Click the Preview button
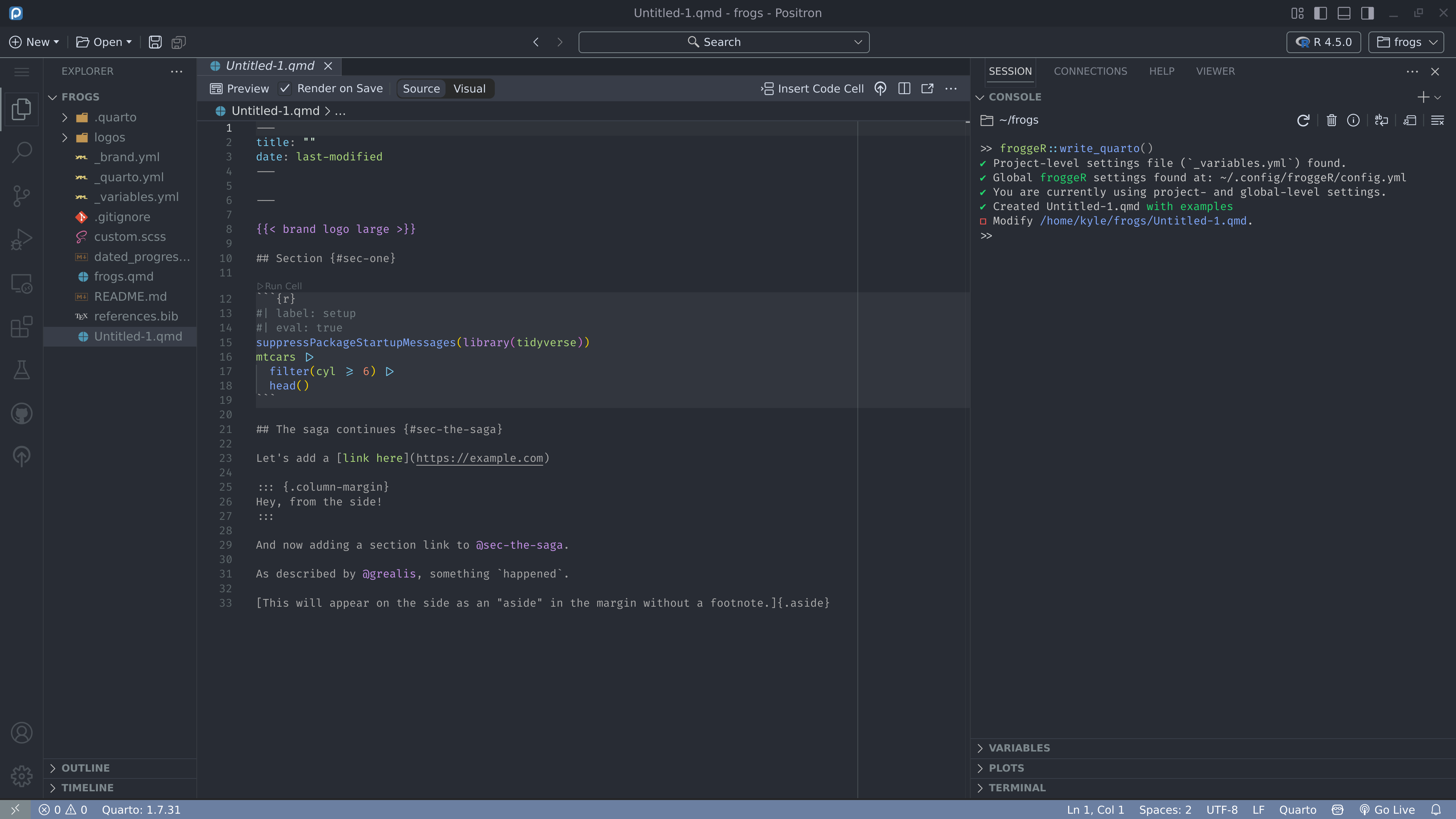 [239, 89]
